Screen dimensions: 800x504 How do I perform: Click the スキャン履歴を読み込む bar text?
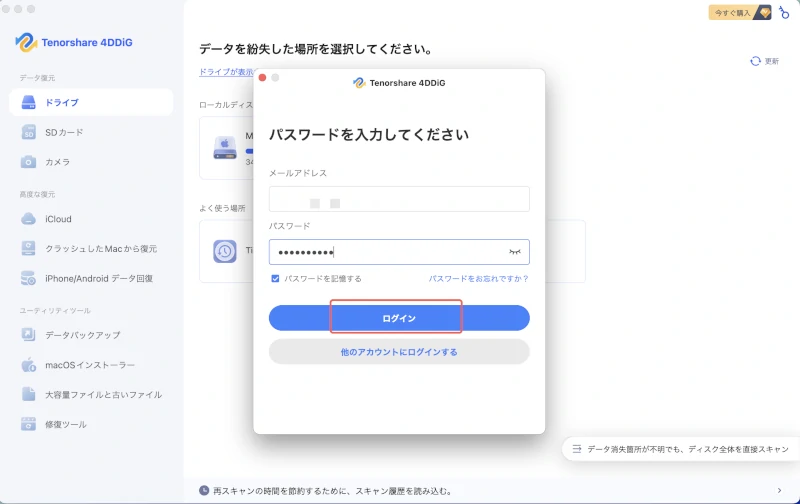tap(332, 491)
